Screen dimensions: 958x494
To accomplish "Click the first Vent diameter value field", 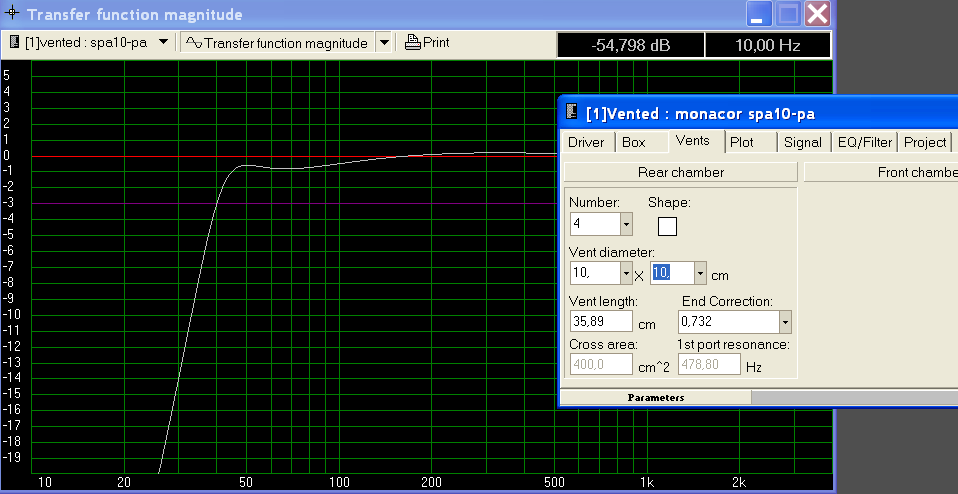I will tap(596, 273).
